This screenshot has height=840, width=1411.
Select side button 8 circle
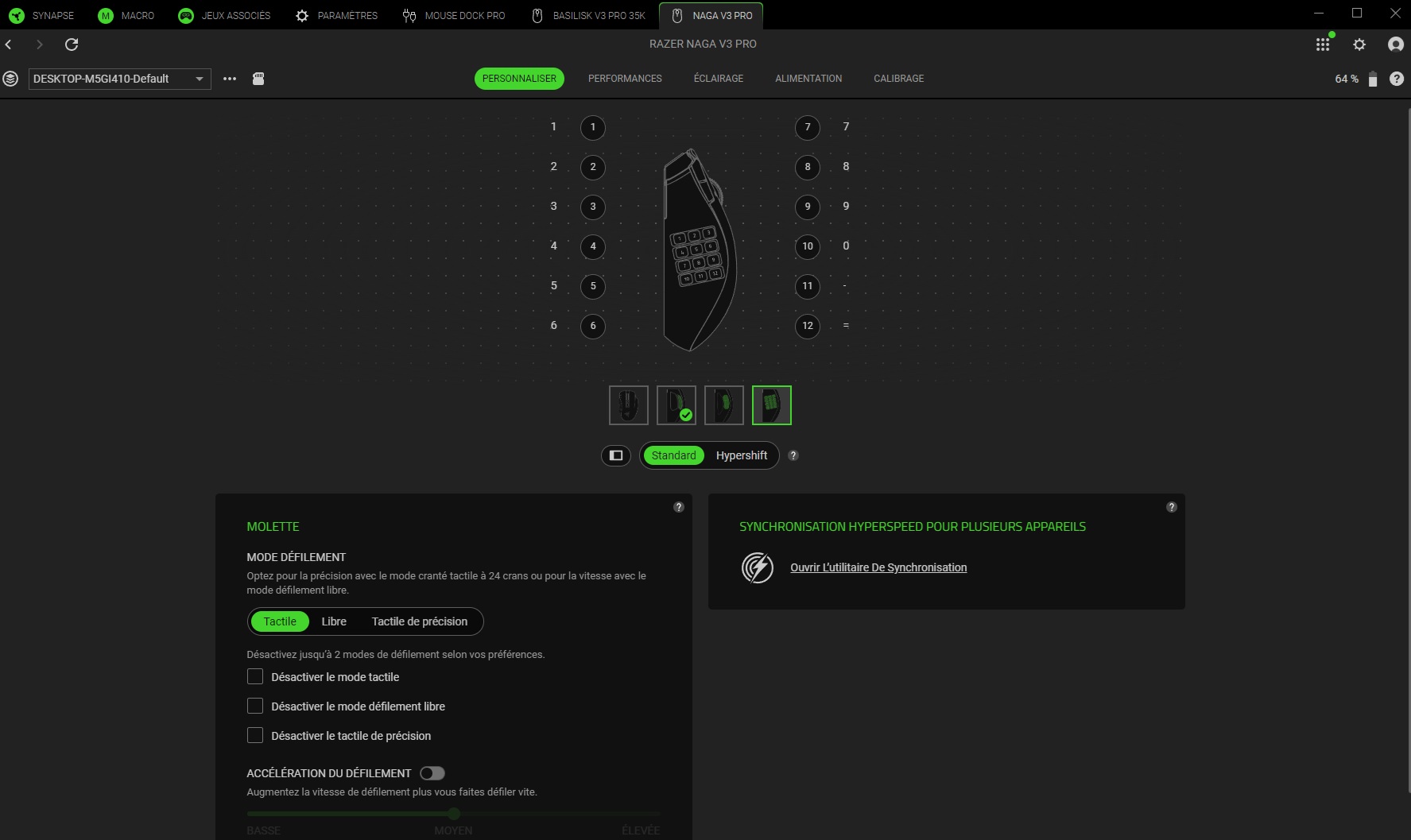pyautogui.click(x=808, y=167)
